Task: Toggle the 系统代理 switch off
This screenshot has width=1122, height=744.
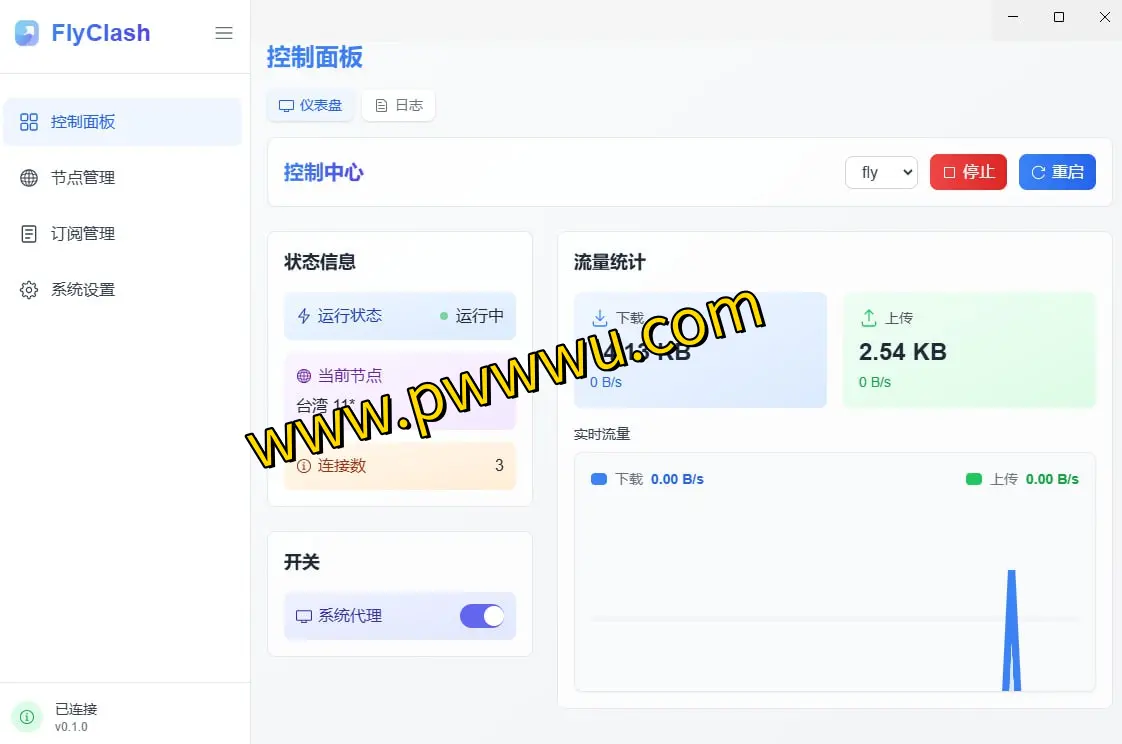Action: [x=482, y=616]
